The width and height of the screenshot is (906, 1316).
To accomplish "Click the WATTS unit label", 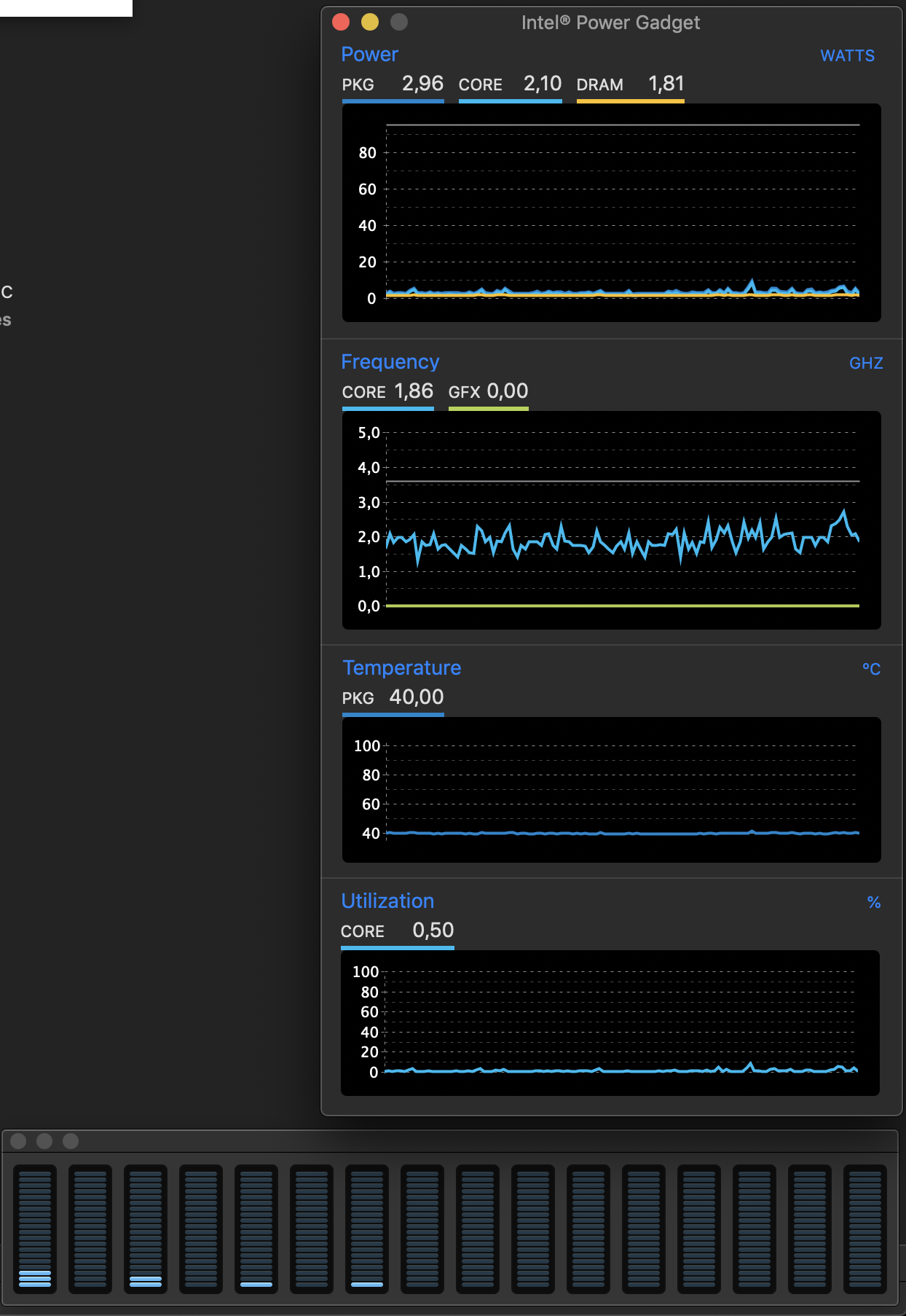I will point(847,56).
